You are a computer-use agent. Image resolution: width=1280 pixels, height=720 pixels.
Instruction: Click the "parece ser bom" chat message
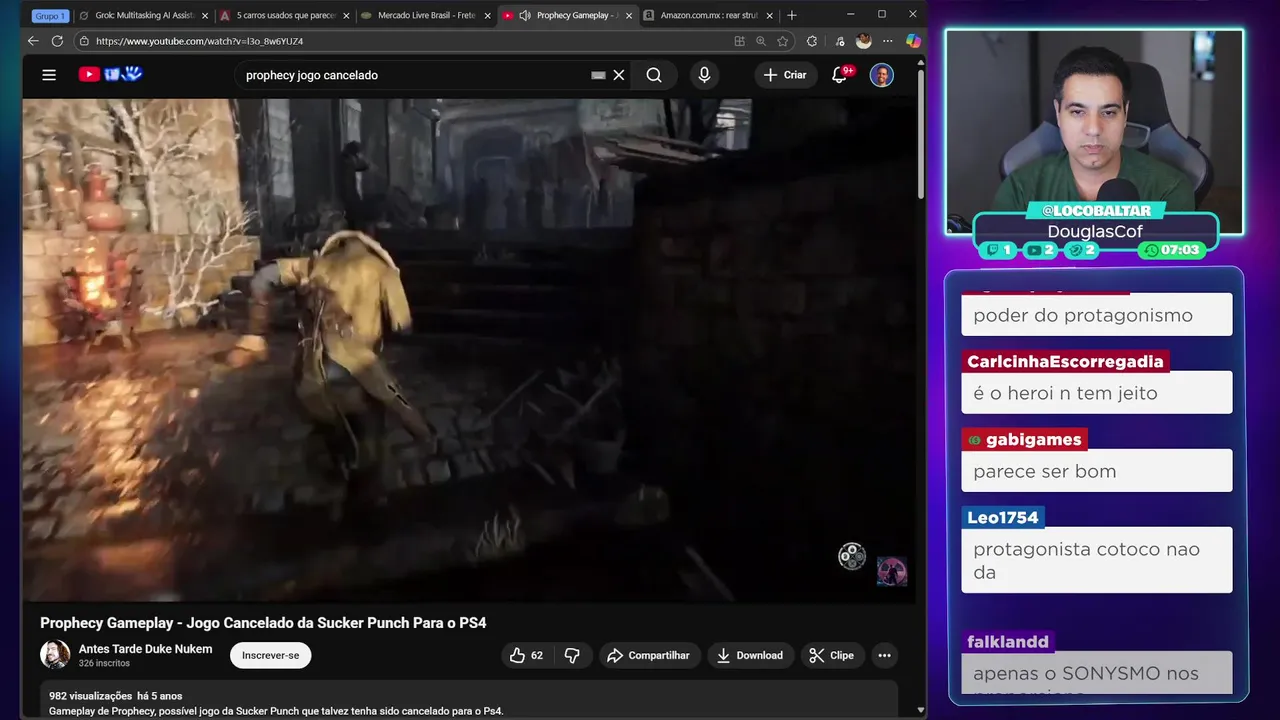tap(1097, 471)
